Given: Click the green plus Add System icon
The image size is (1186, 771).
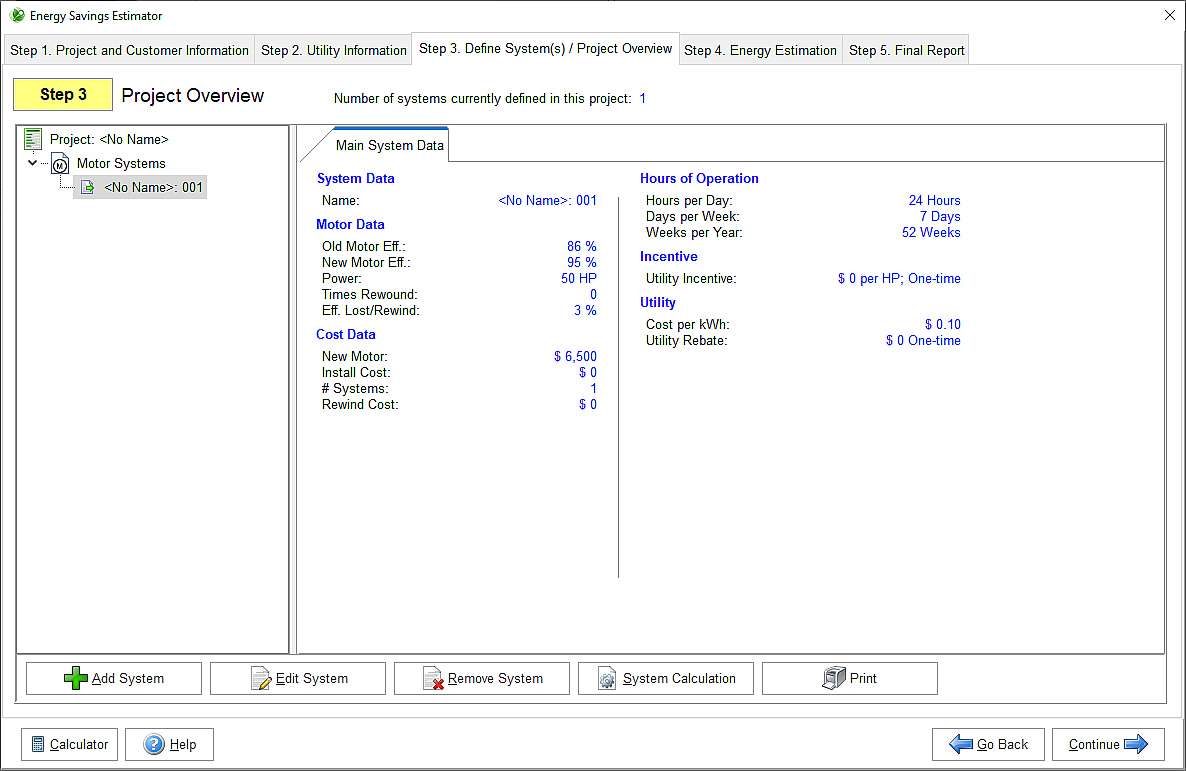Looking at the screenshot, I should click(x=75, y=679).
